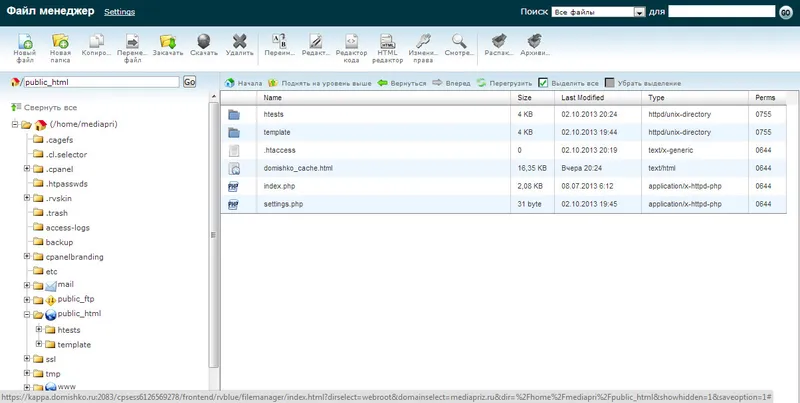Create a new file with Новый файл icon
Viewport: 800px width, 403px height.
click(x=24, y=41)
